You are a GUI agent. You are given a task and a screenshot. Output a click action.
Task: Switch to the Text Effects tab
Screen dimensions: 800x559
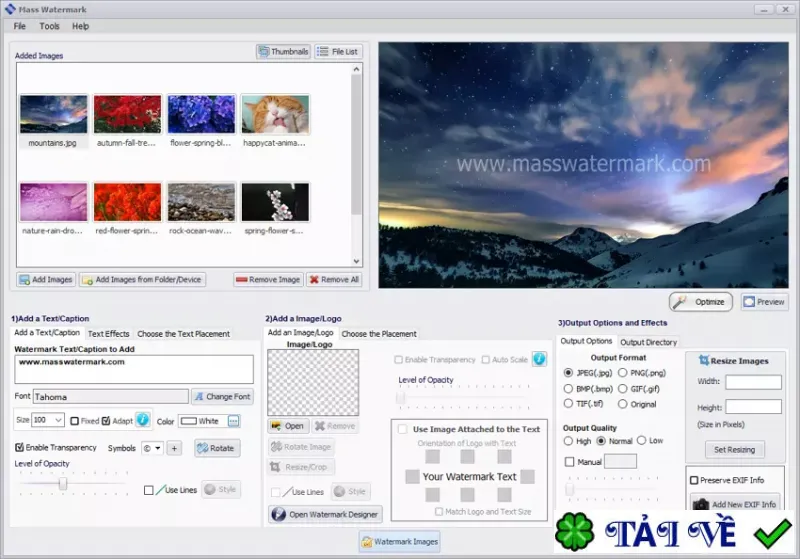109,334
